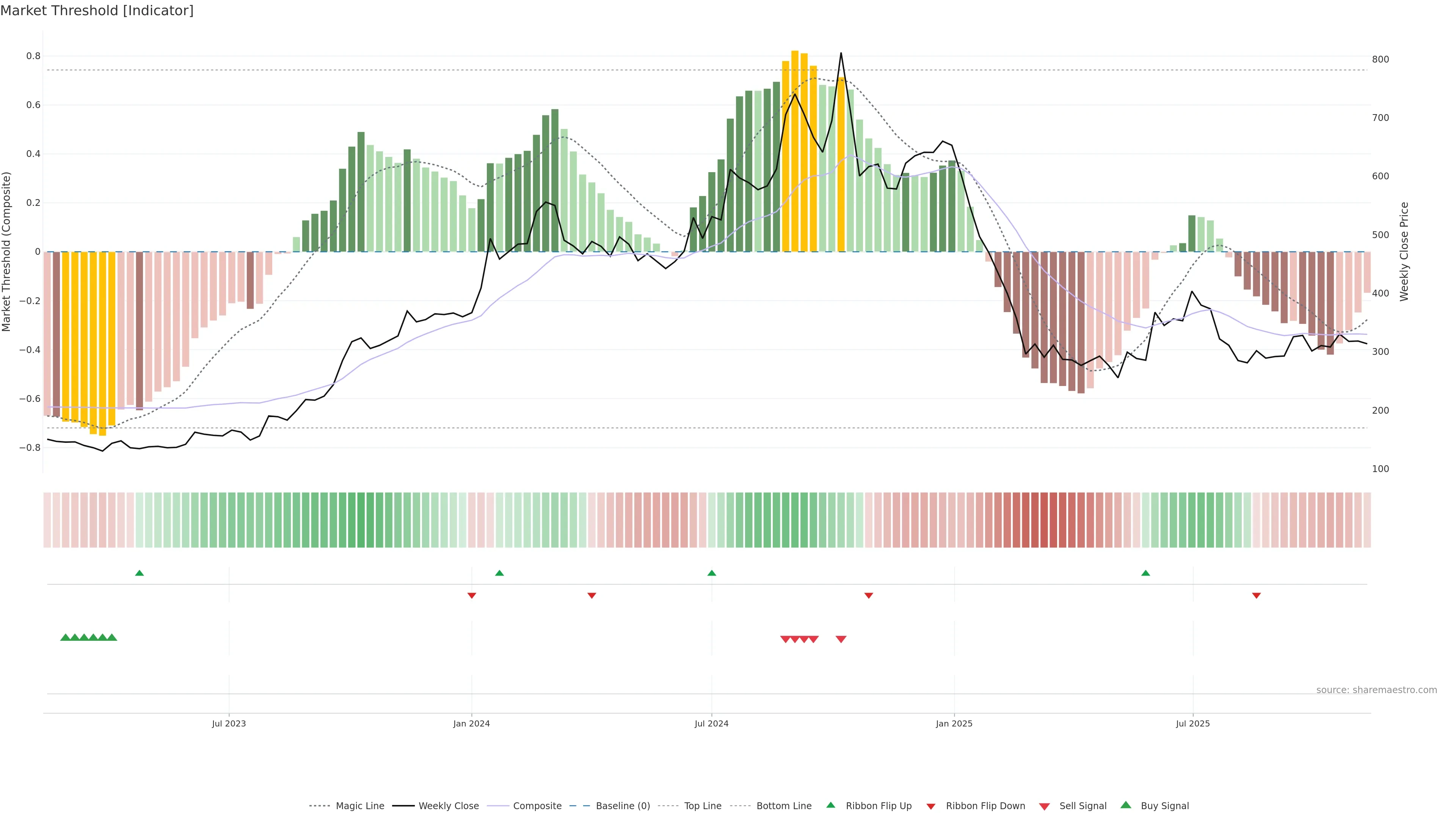Click Top Line legend item
The width and height of the screenshot is (1456, 819).
[703, 806]
